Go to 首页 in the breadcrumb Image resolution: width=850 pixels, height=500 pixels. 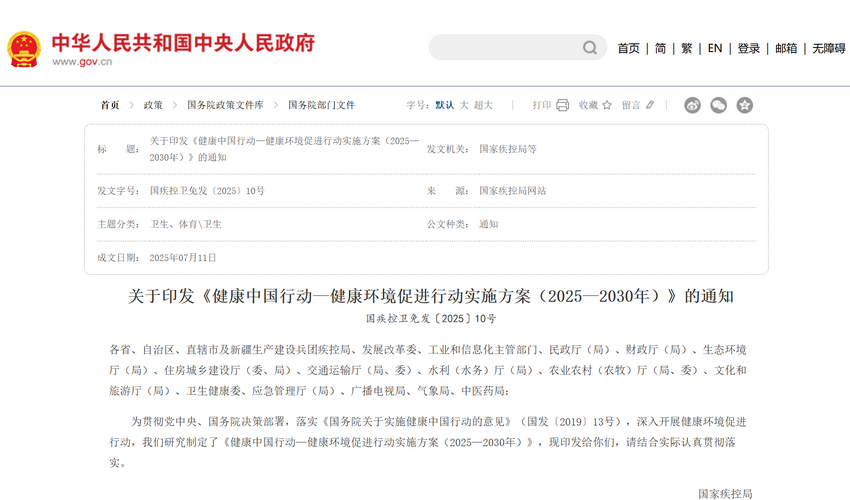point(110,105)
